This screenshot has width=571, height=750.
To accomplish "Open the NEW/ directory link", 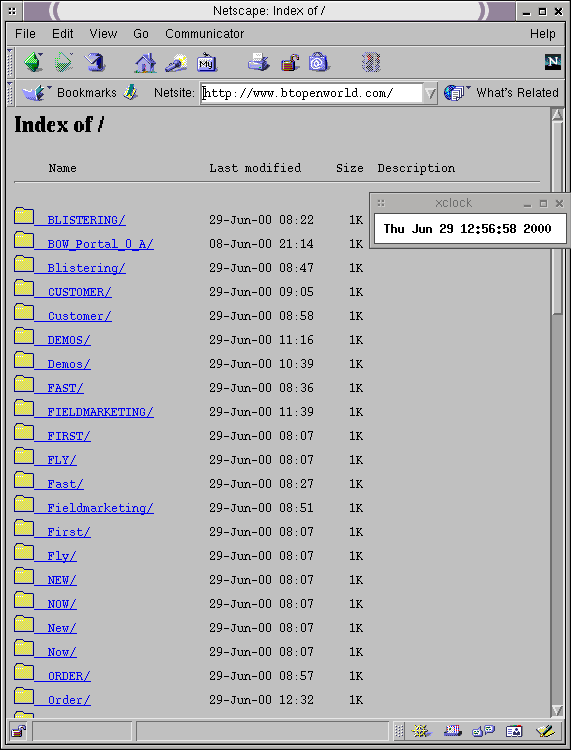I will pos(62,580).
